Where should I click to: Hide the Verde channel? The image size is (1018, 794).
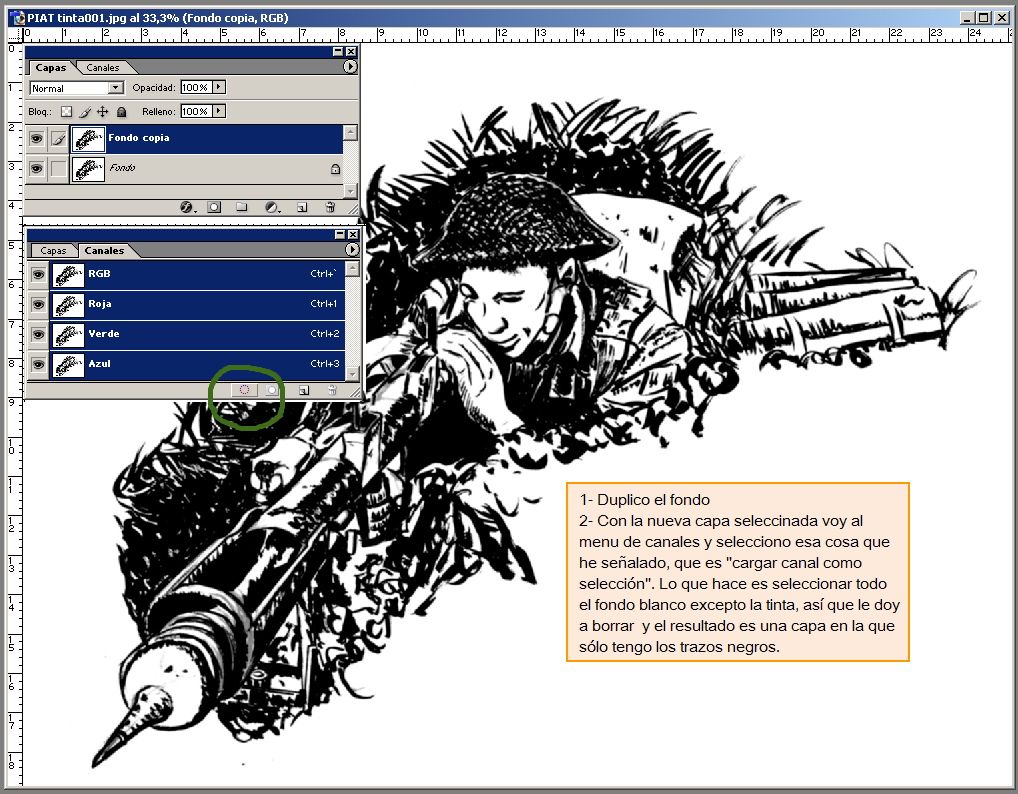click(38, 334)
